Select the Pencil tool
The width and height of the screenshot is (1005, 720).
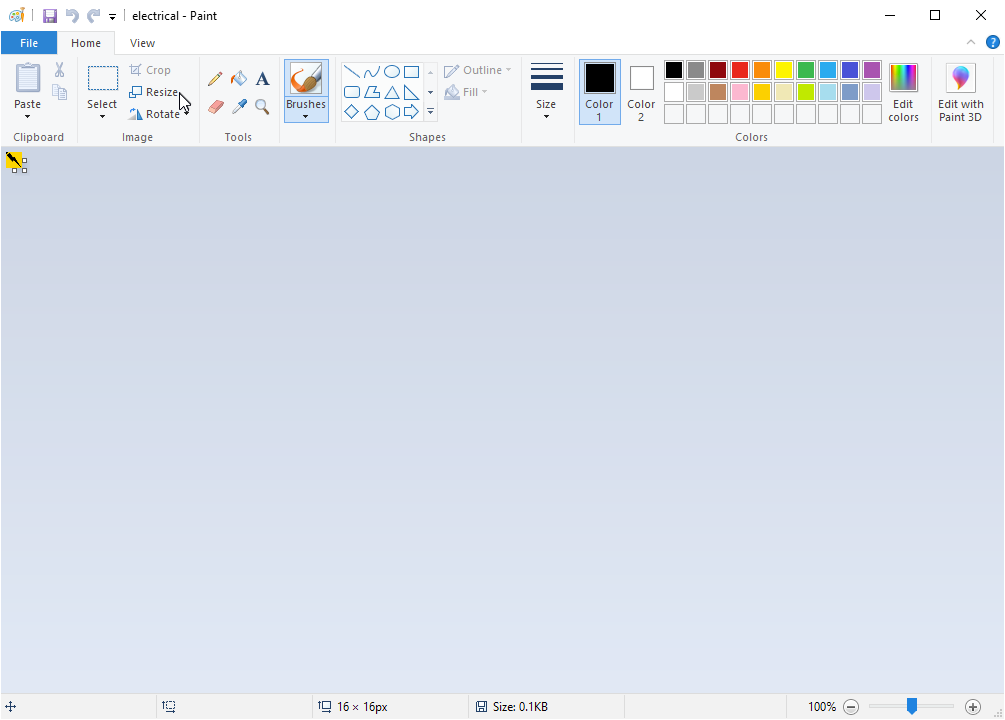click(x=215, y=79)
